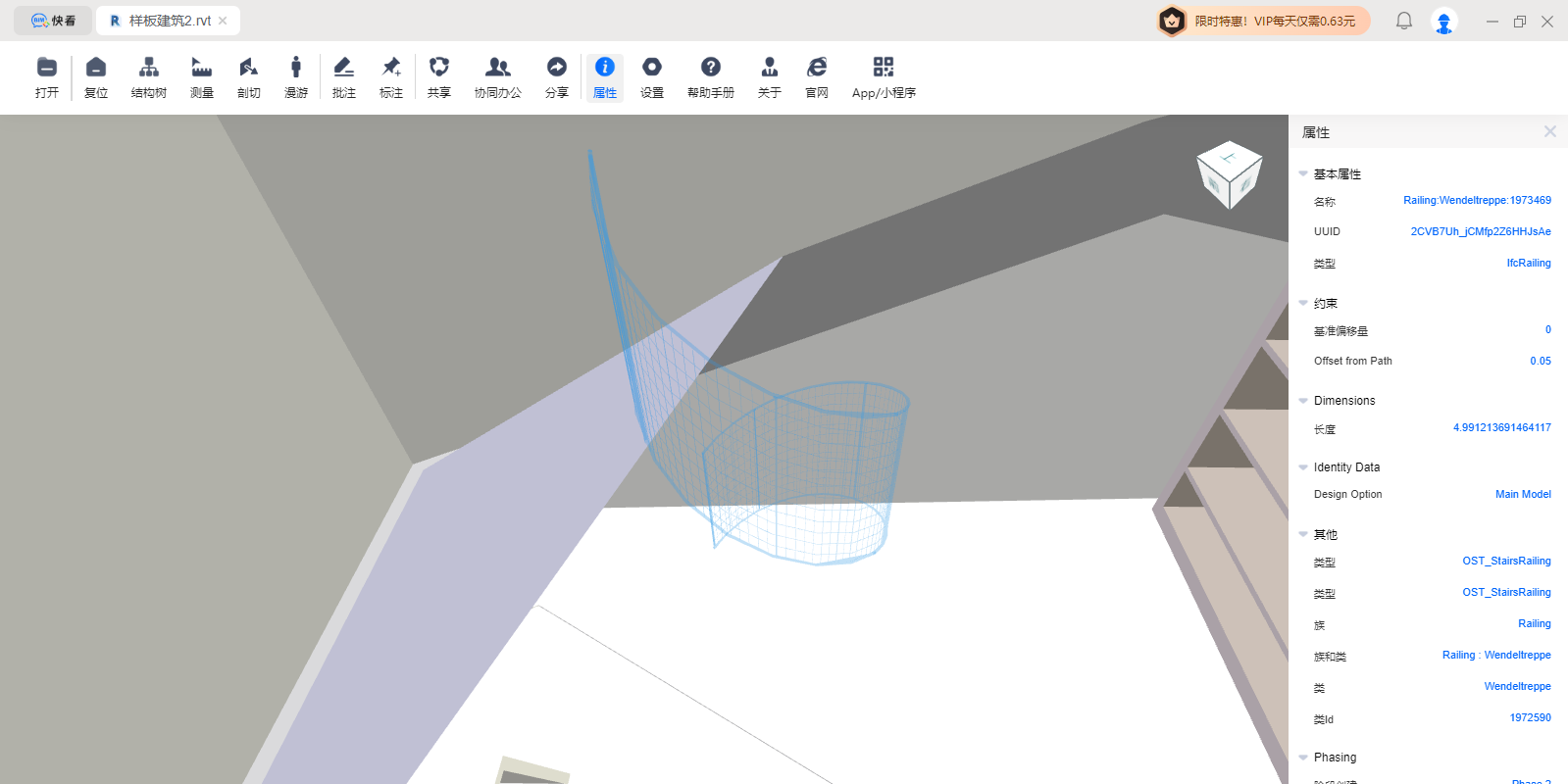Collapse the 约束 section
This screenshot has height=784, width=1568.
click(x=1303, y=303)
